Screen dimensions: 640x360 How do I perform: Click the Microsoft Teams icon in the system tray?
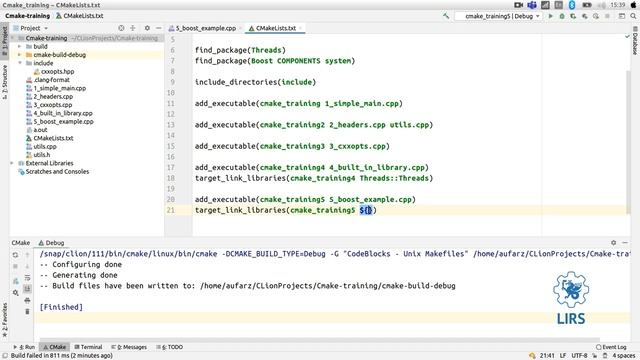pyautogui.click(x=532, y=5)
